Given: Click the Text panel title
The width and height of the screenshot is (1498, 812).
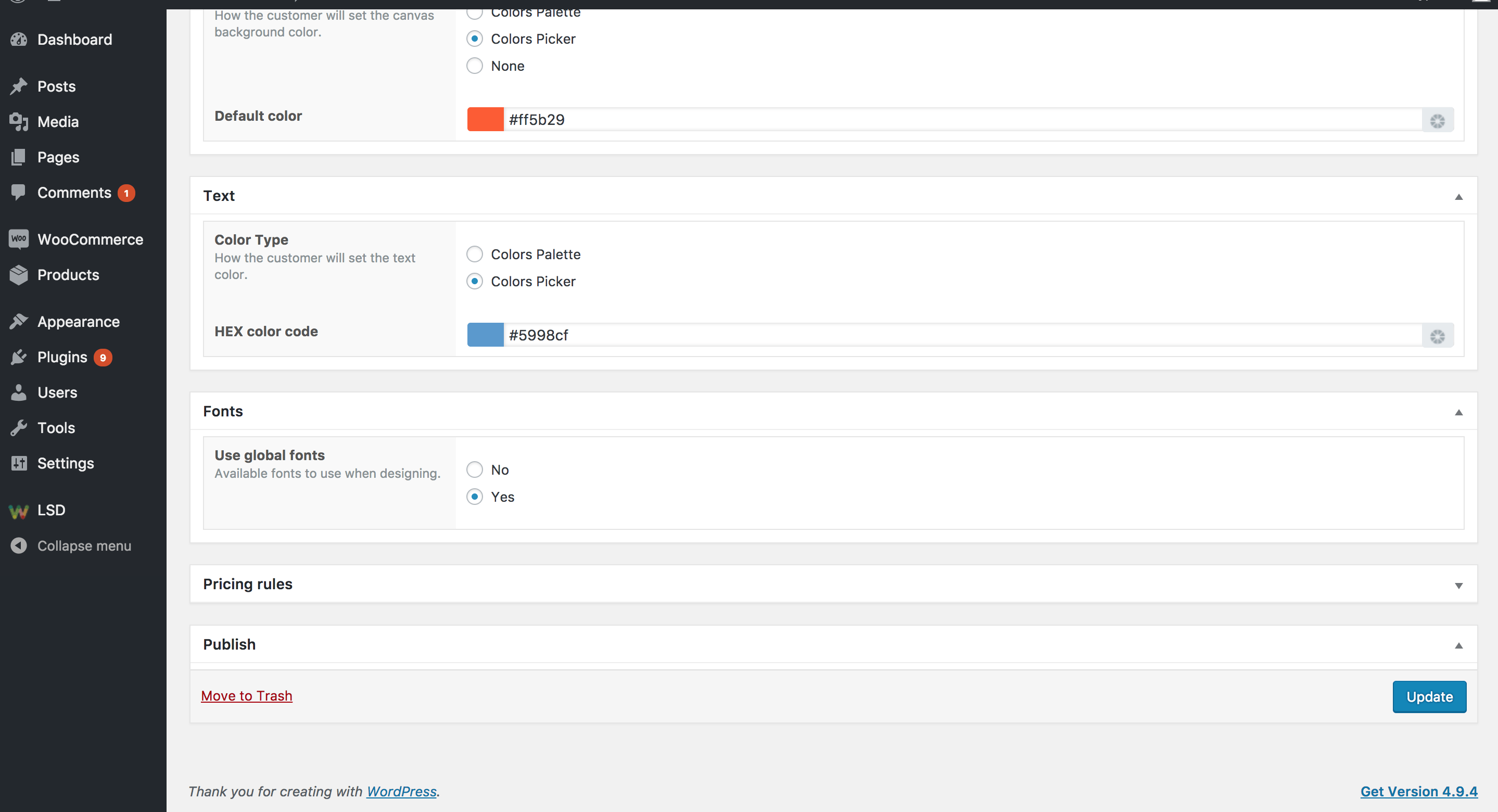Looking at the screenshot, I should 219,196.
